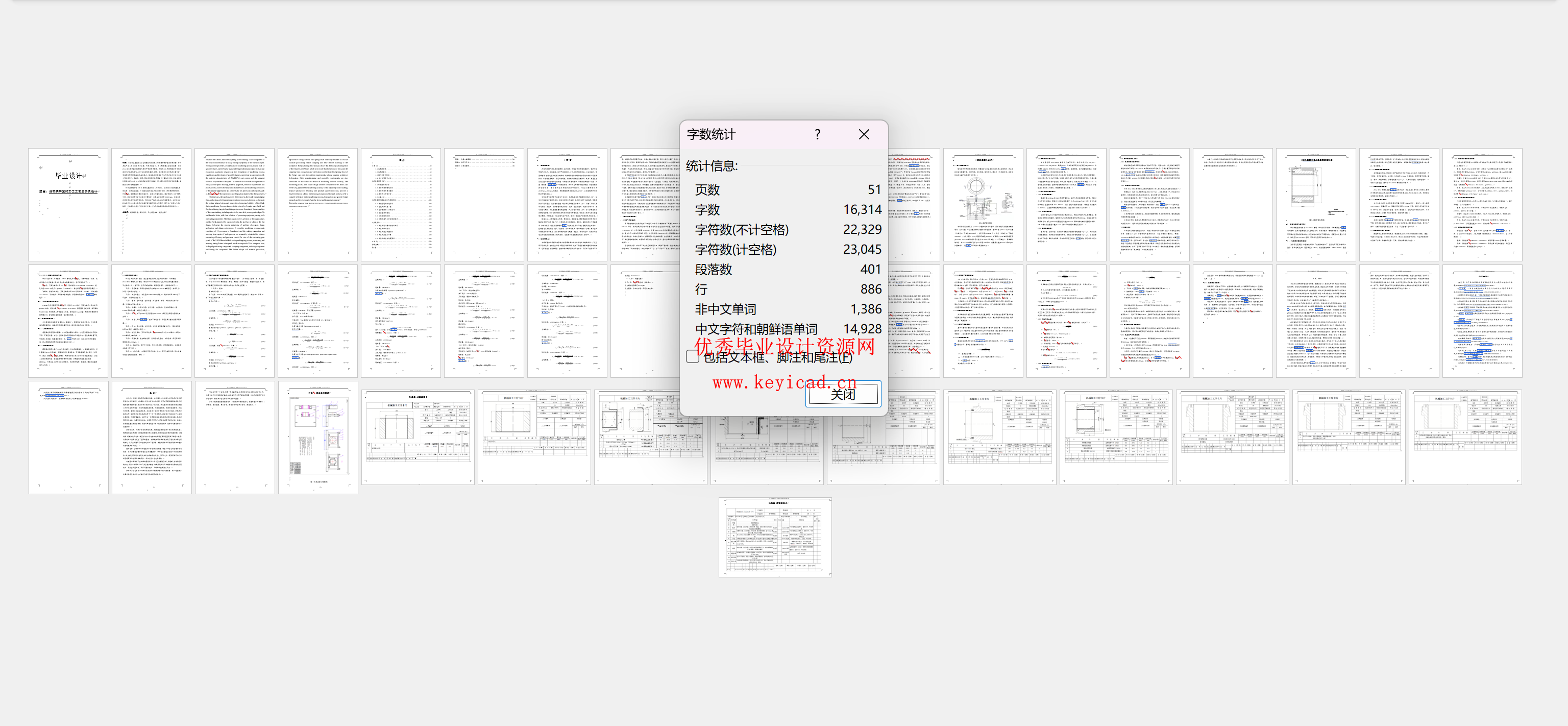The height and width of the screenshot is (726, 1568).
Task: Select the page thumbnail with circular part drawing
Action: coord(983,205)
